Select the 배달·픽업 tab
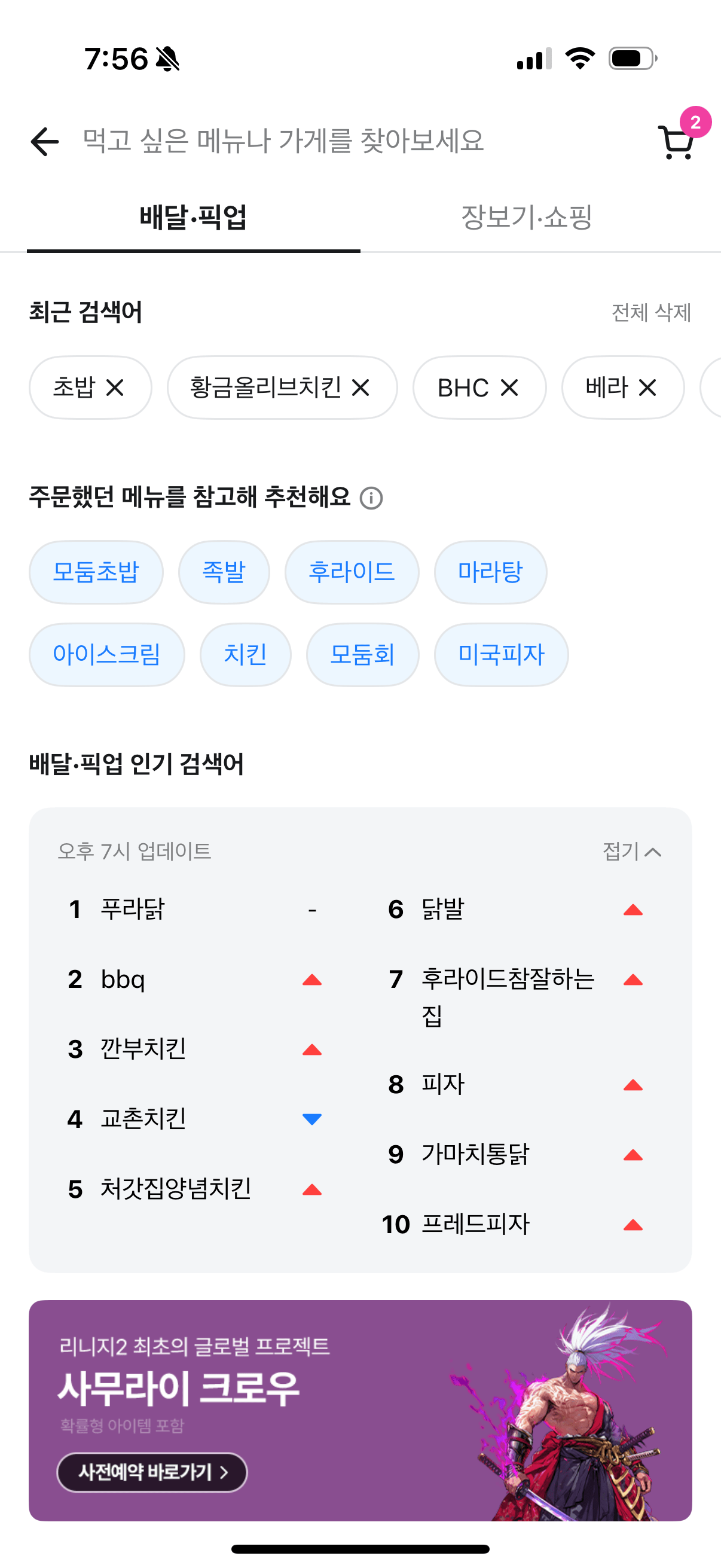 pos(193,217)
